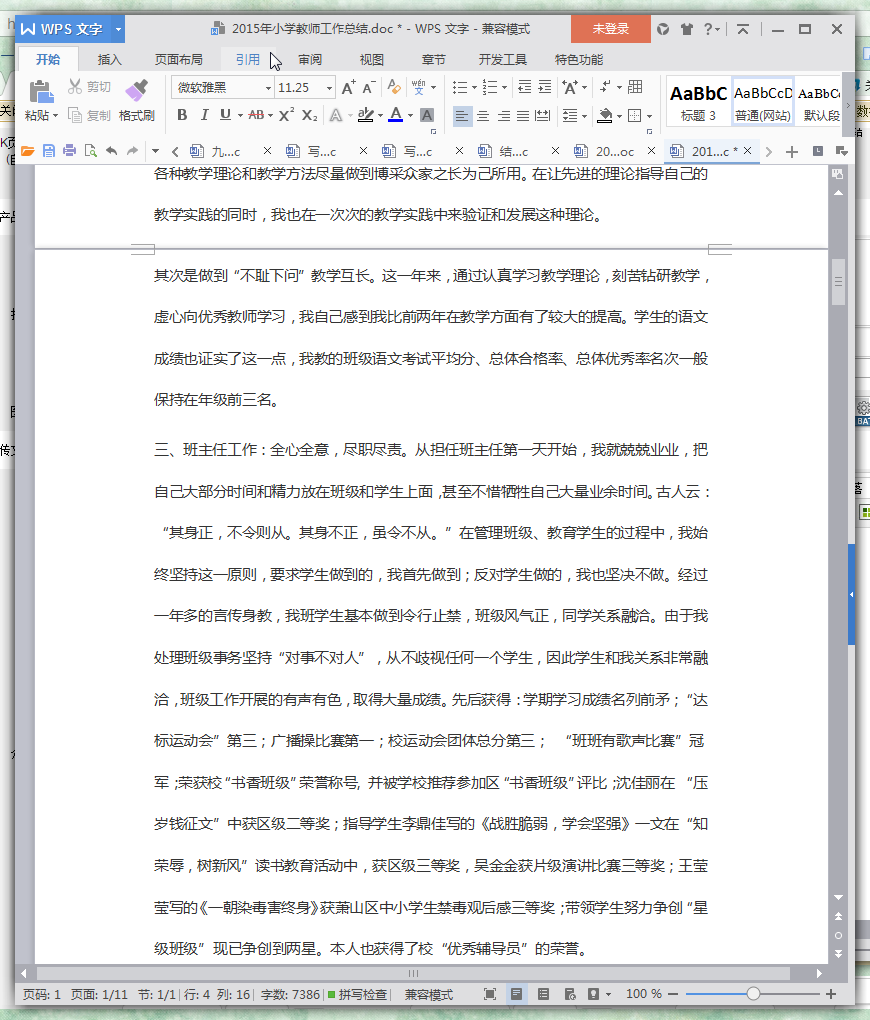Click the decrease indent icon
870x1020 pixels.
tap(524, 87)
